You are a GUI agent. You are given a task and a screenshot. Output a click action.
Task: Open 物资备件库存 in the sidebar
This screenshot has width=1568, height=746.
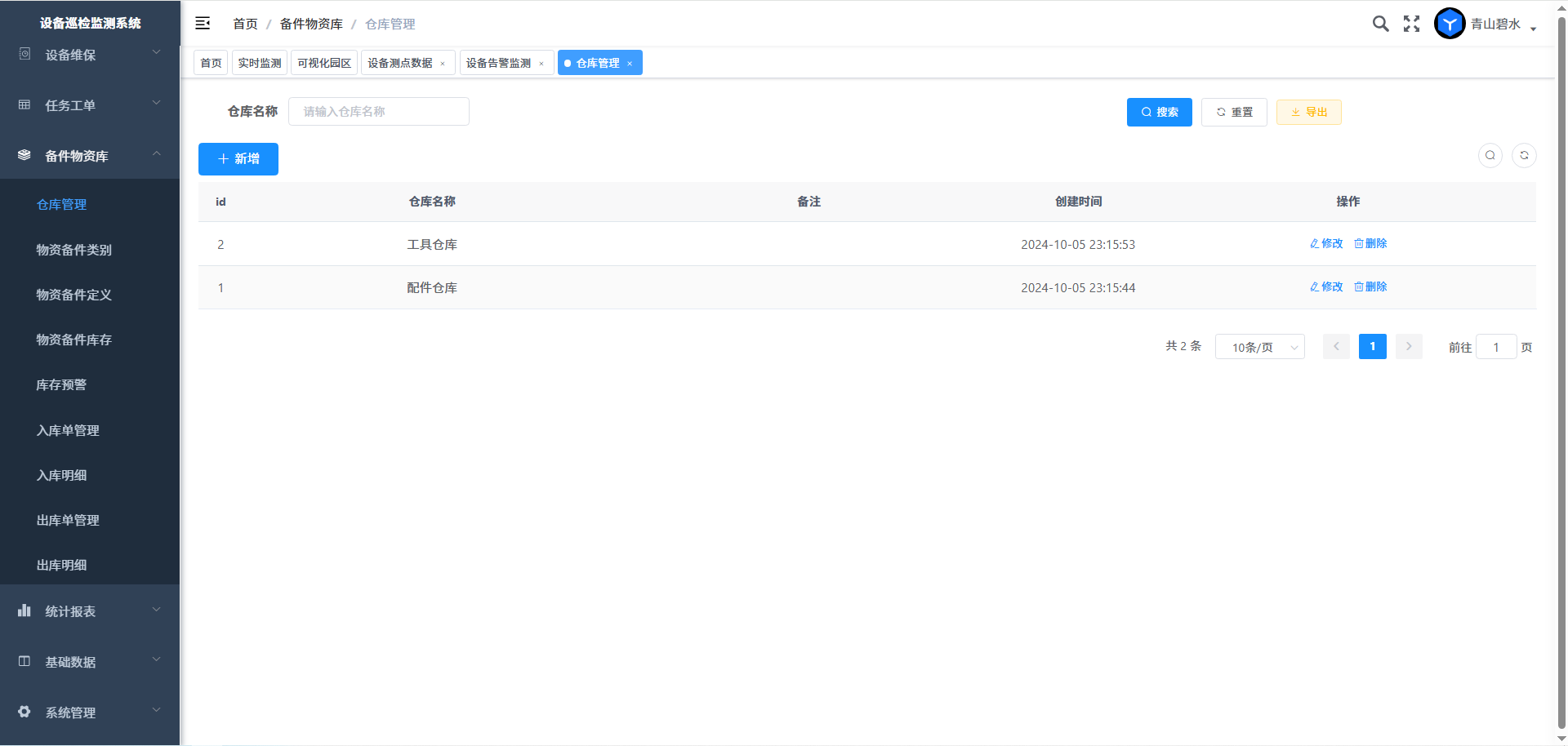point(74,340)
